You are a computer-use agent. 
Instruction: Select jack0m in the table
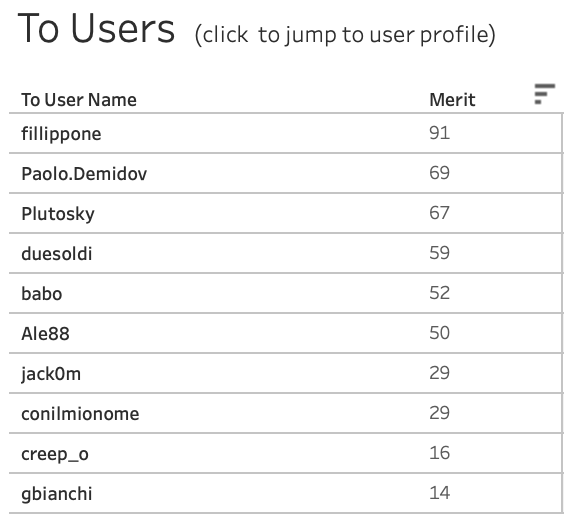click(x=51, y=374)
